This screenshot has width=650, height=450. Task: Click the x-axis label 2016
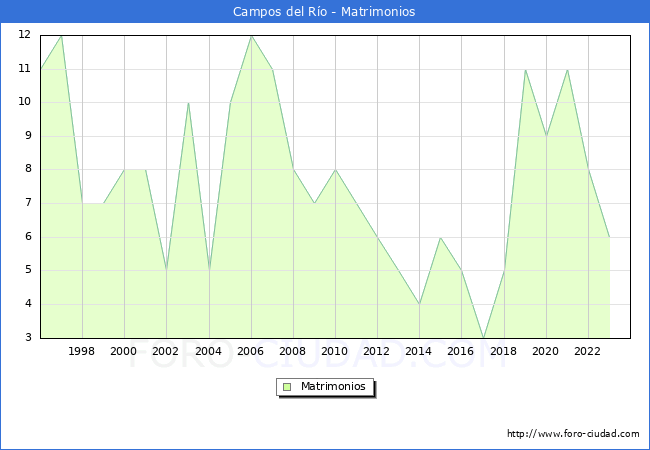(x=461, y=351)
